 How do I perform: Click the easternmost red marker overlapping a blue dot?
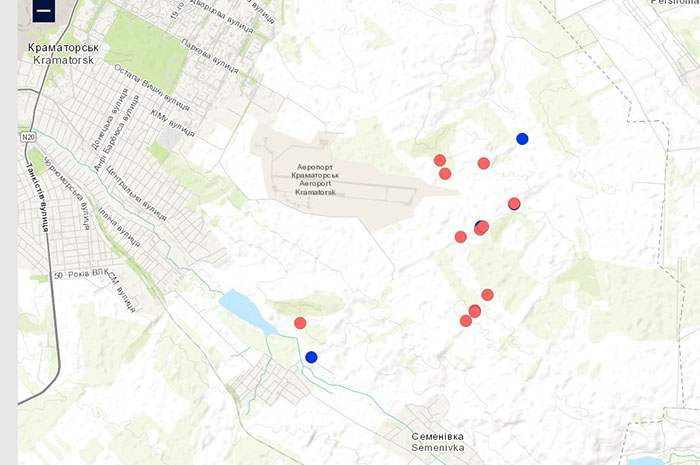click(514, 203)
